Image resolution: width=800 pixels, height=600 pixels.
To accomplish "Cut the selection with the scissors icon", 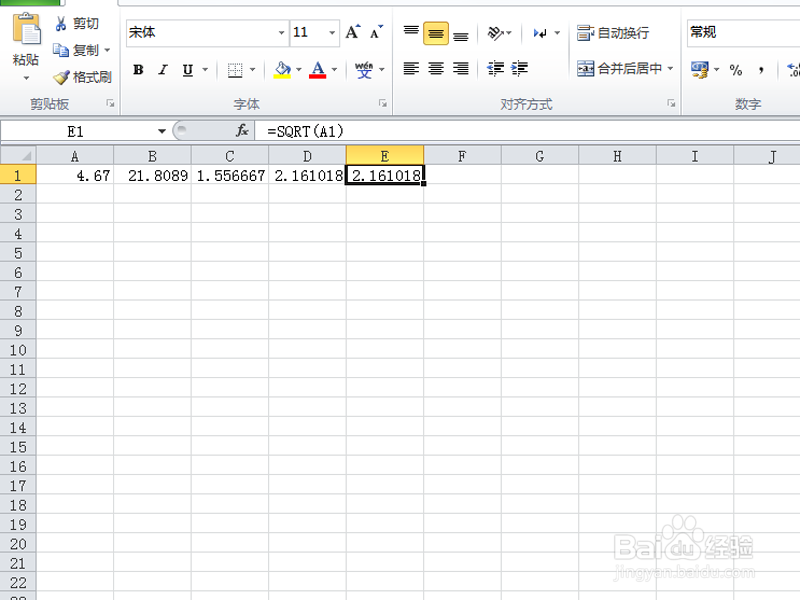I will tap(61, 23).
